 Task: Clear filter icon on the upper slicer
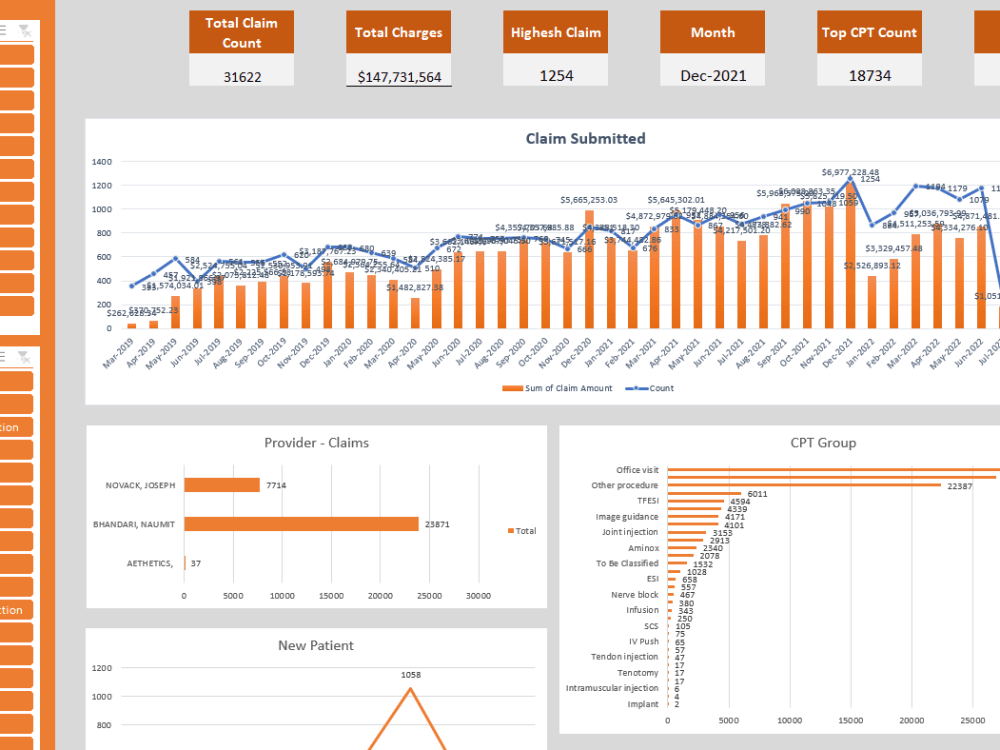point(24,30)
